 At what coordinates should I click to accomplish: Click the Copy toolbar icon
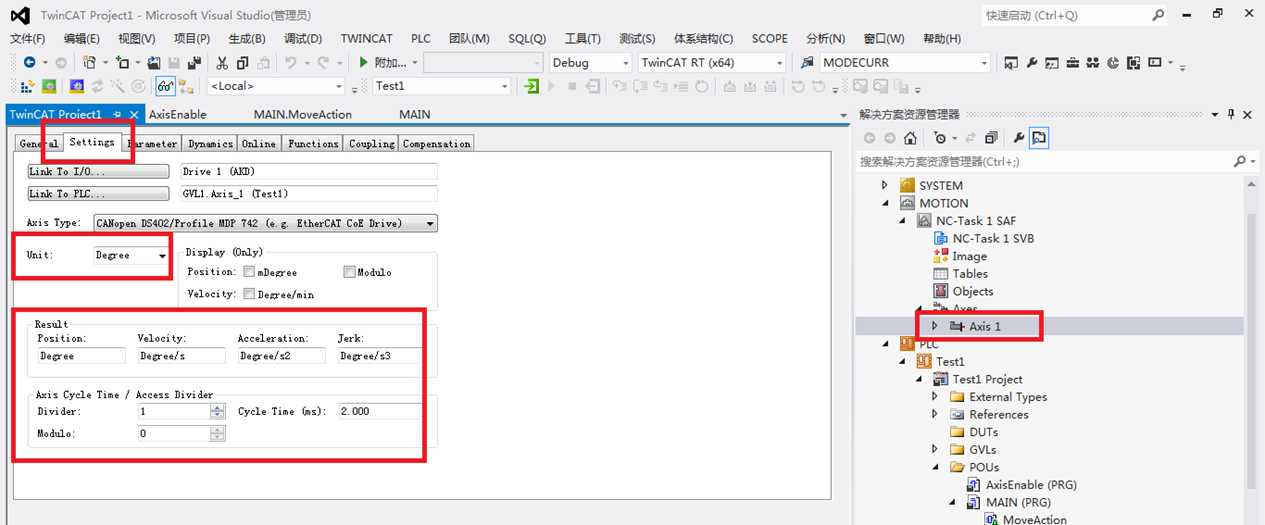click(x=241, y=62)
